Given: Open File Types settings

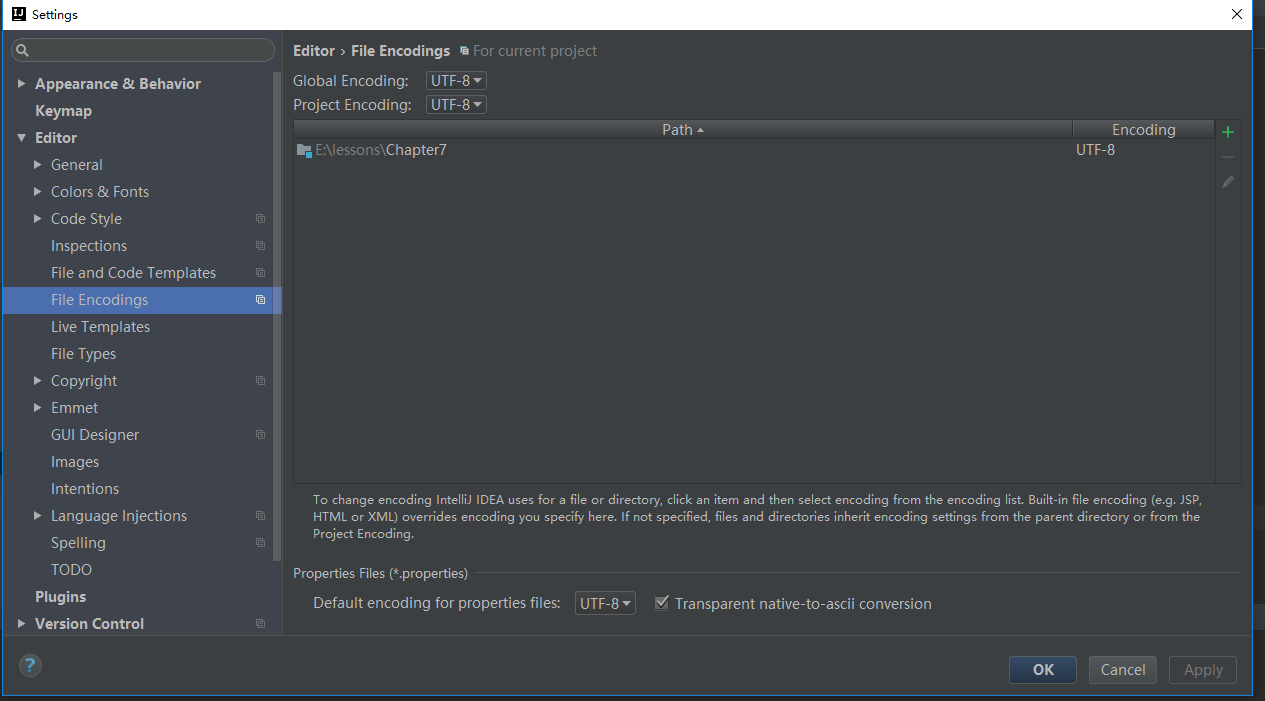Looking at the screenshot, I should [x=83, y=354].
